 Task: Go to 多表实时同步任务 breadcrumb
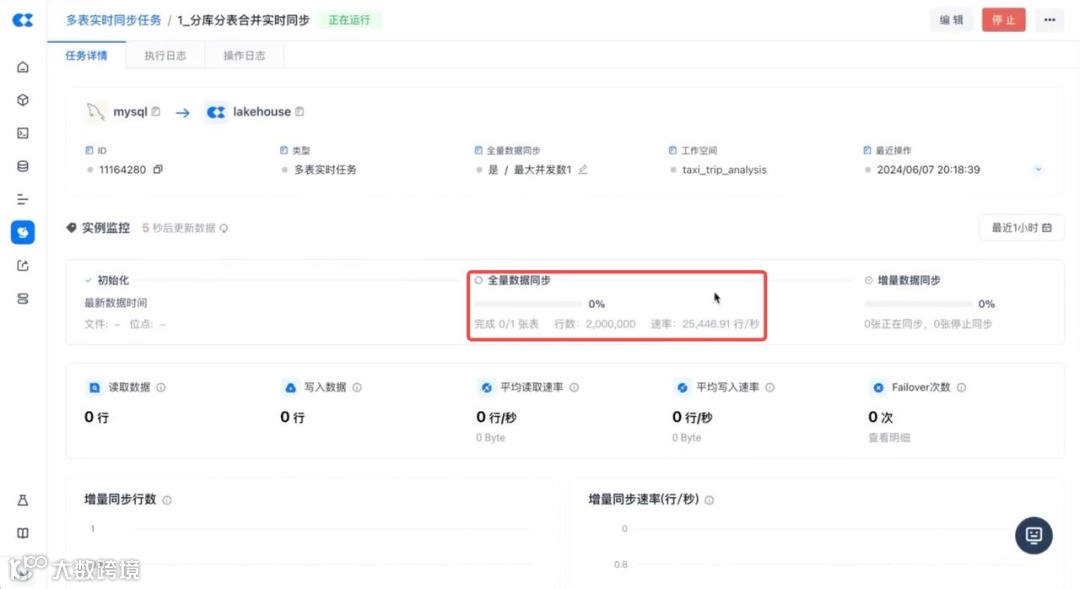point(114,20)
